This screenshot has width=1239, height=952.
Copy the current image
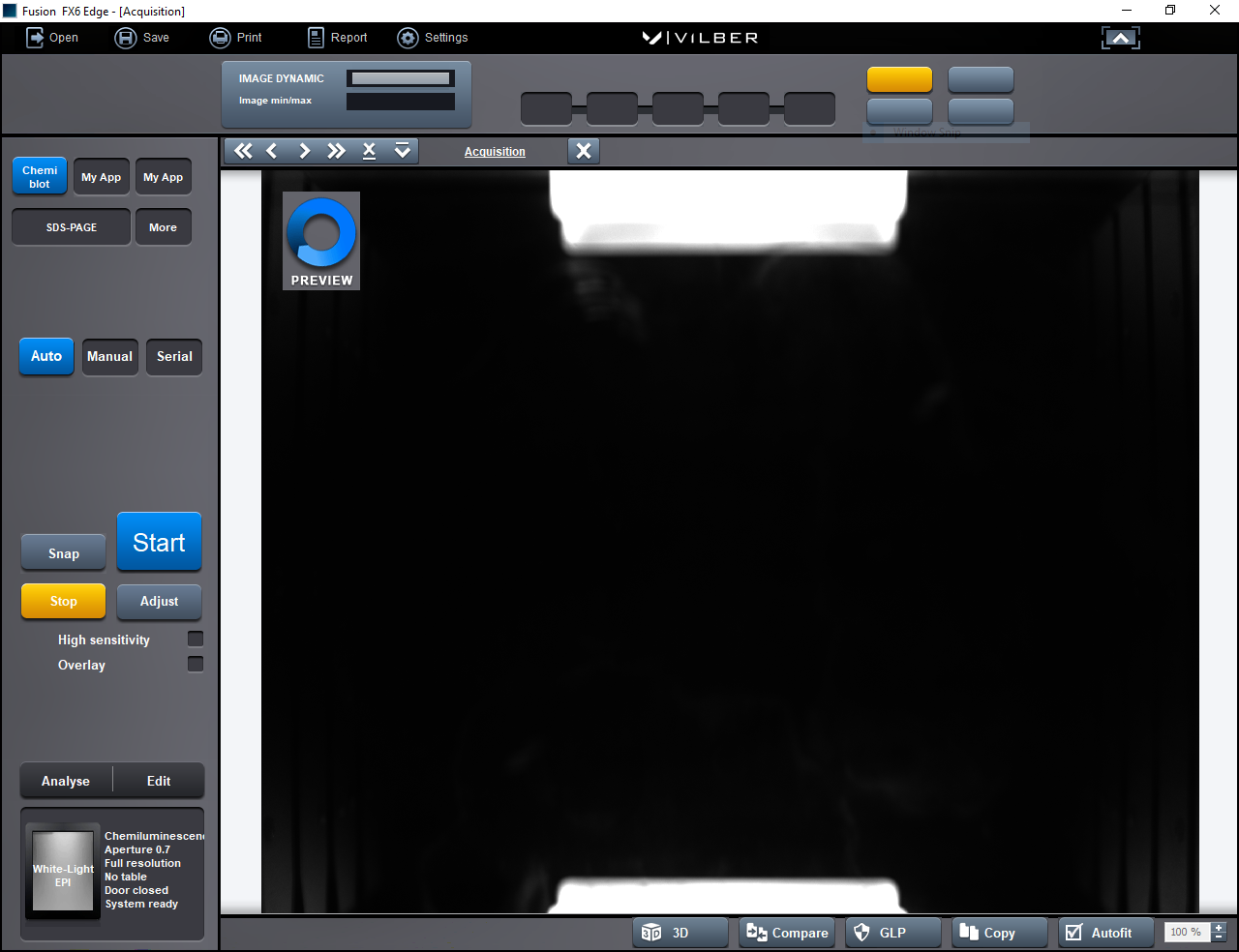point(999,932)
